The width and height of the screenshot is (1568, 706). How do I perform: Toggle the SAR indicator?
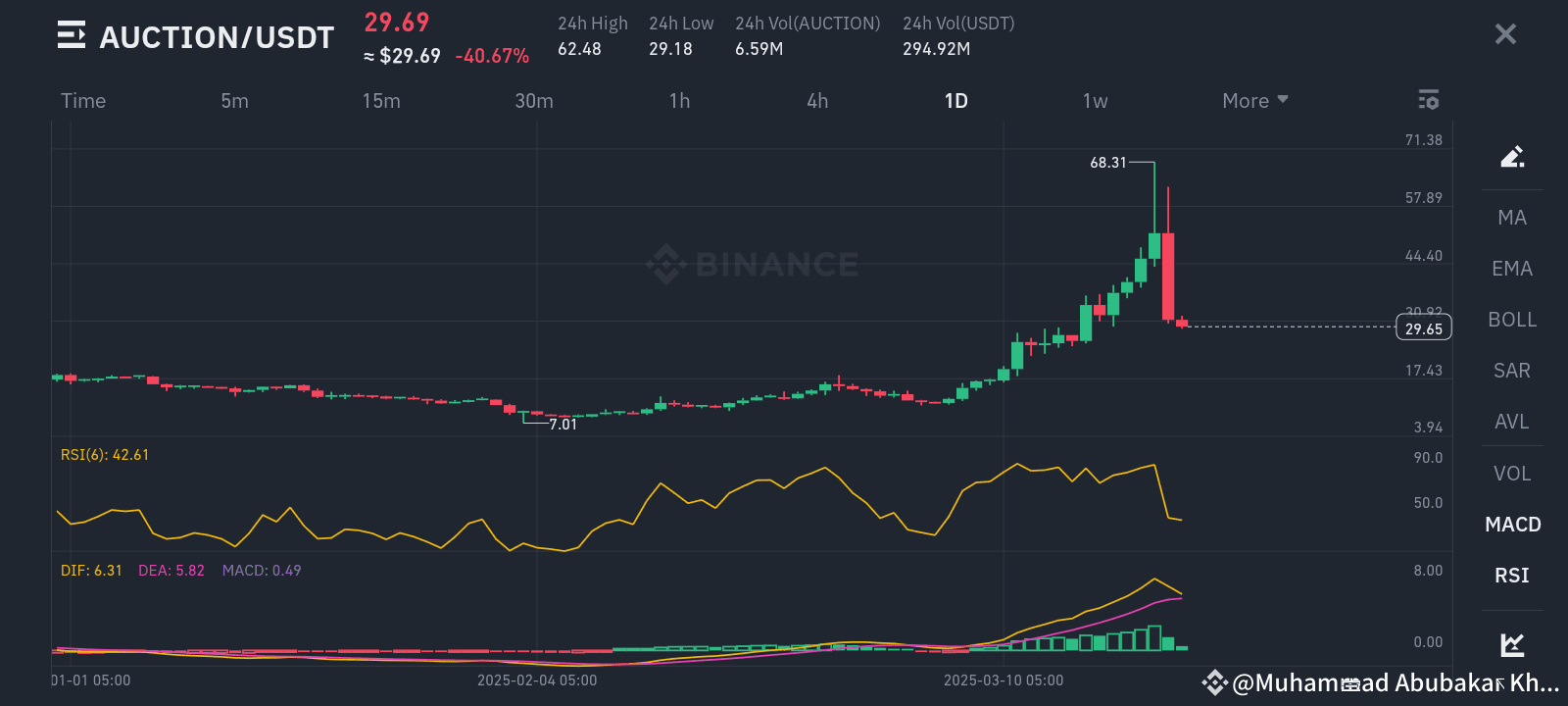point(1512,371)
